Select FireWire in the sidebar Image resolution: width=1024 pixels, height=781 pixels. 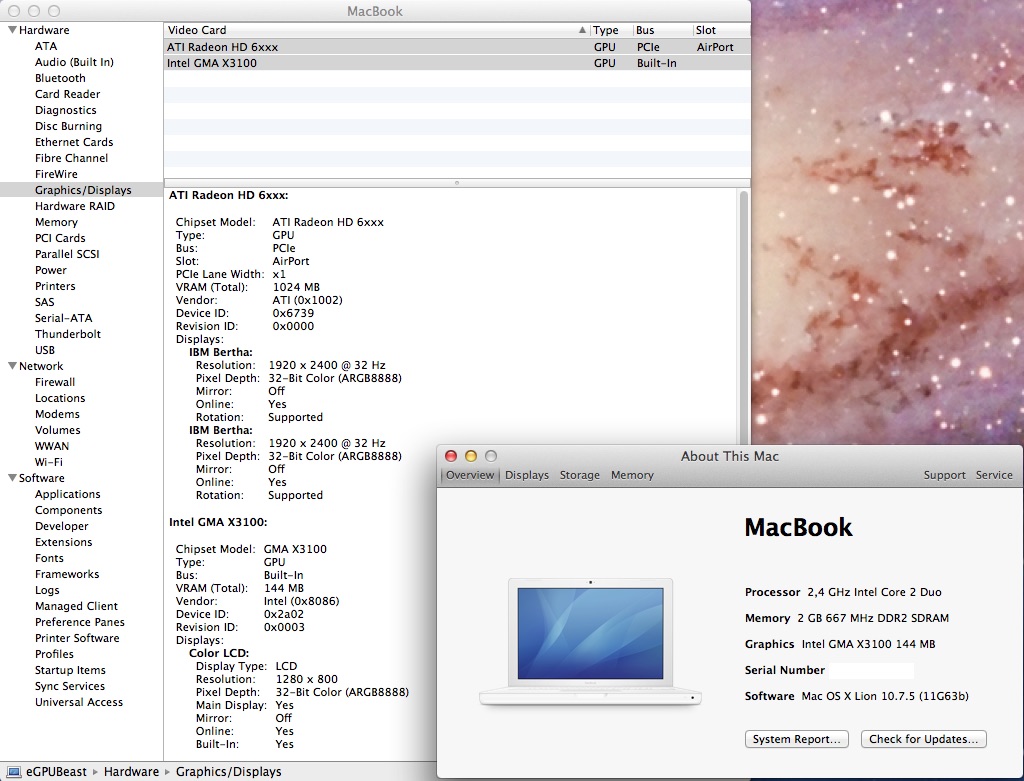tap(56, 174)
